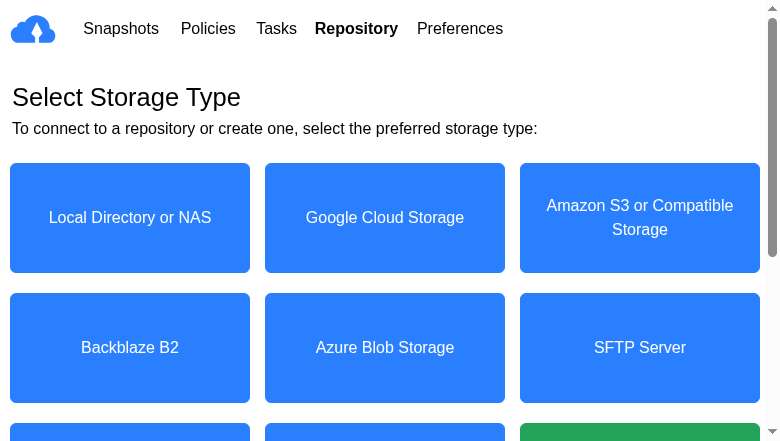Viewport: 780px width, 441px height.
Task: Choose Local Directory or NAS storage
Action: 130,218
